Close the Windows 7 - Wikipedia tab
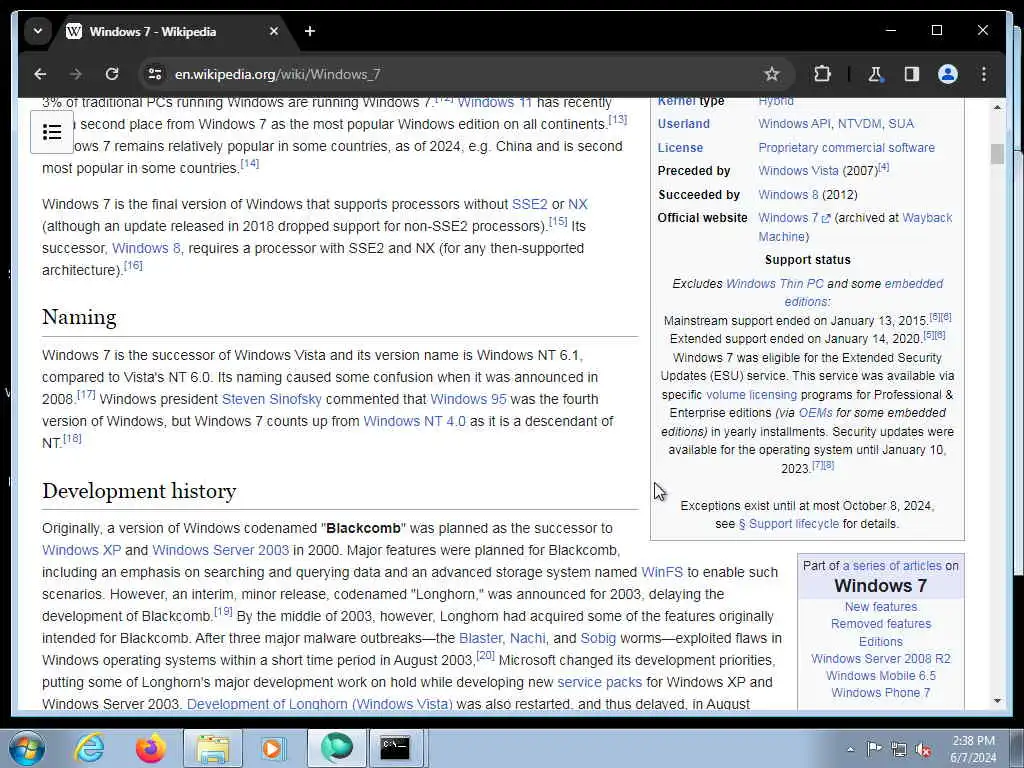 [x=274, y=31]
